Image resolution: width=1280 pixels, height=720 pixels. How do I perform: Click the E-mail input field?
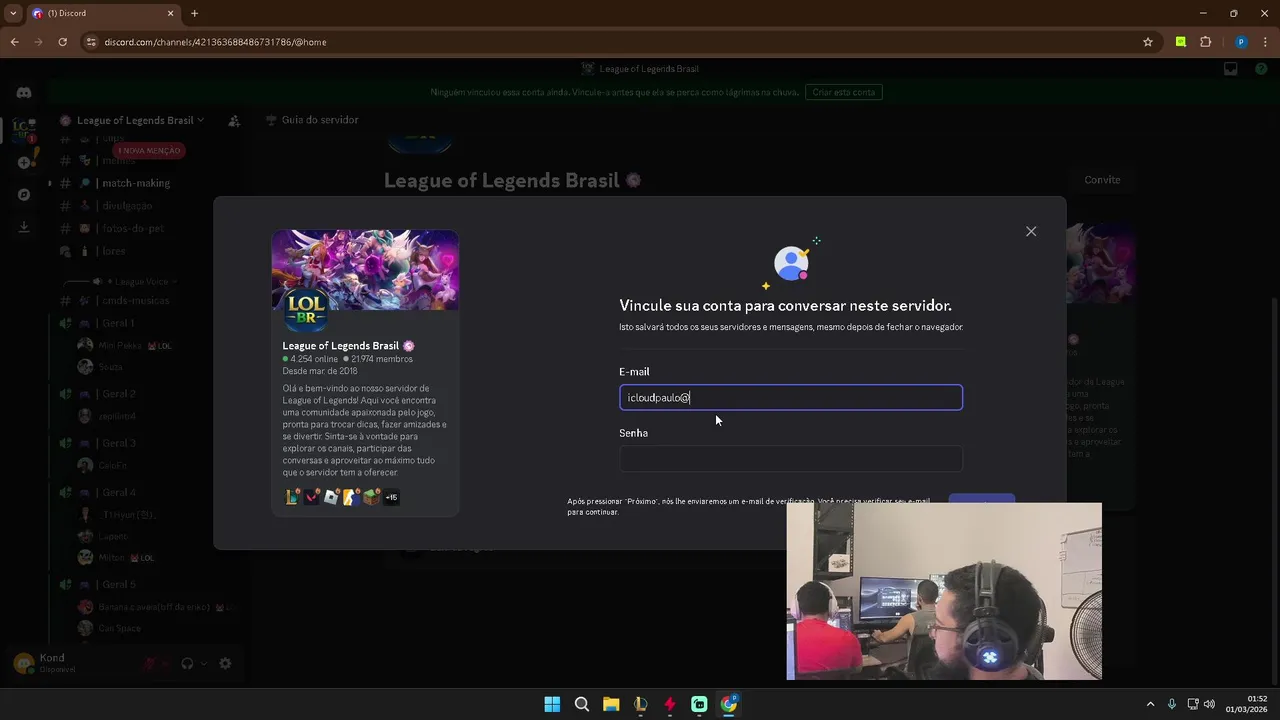(x=791, y=398)
